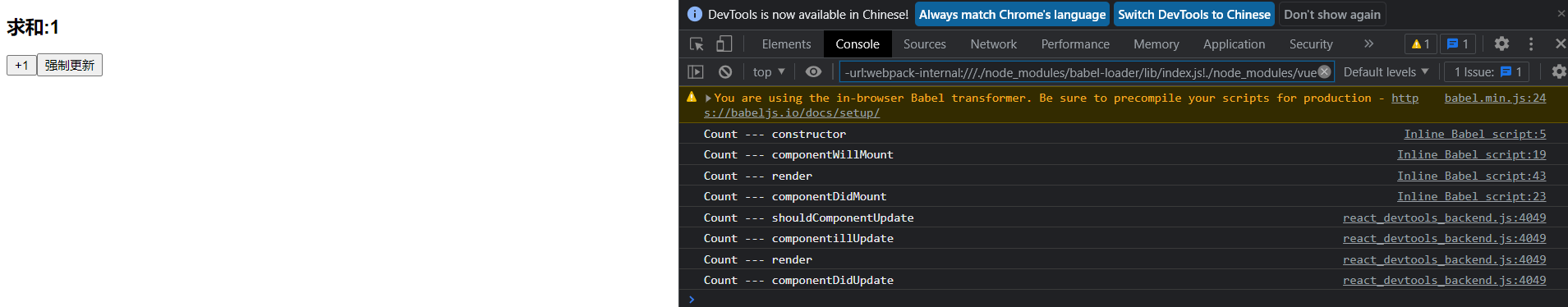Open the Sources tab
The image size is (1568, 307).
tap(925, 44)
